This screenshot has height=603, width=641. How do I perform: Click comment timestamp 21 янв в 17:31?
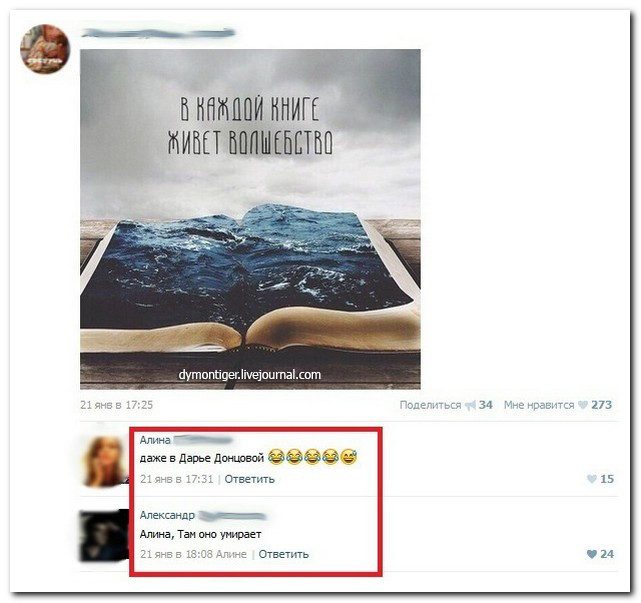point(177,479)
